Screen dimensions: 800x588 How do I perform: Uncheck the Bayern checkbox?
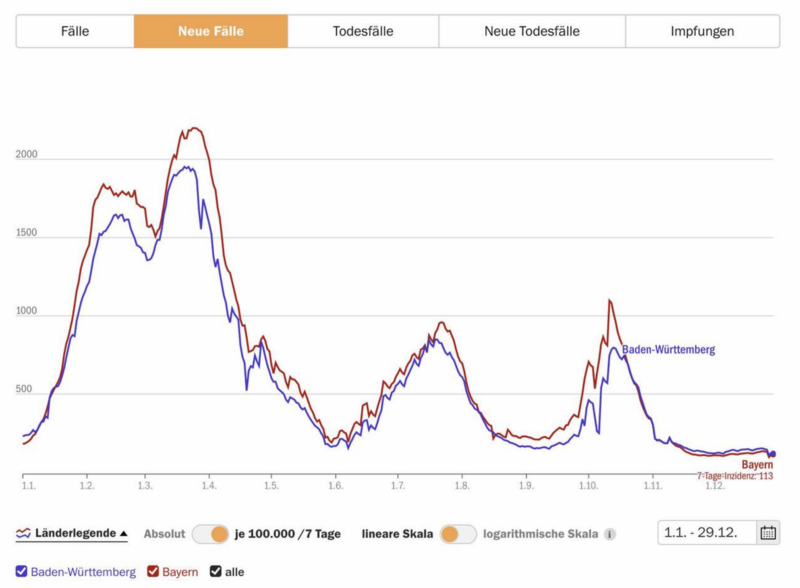(x=153, y=571)
